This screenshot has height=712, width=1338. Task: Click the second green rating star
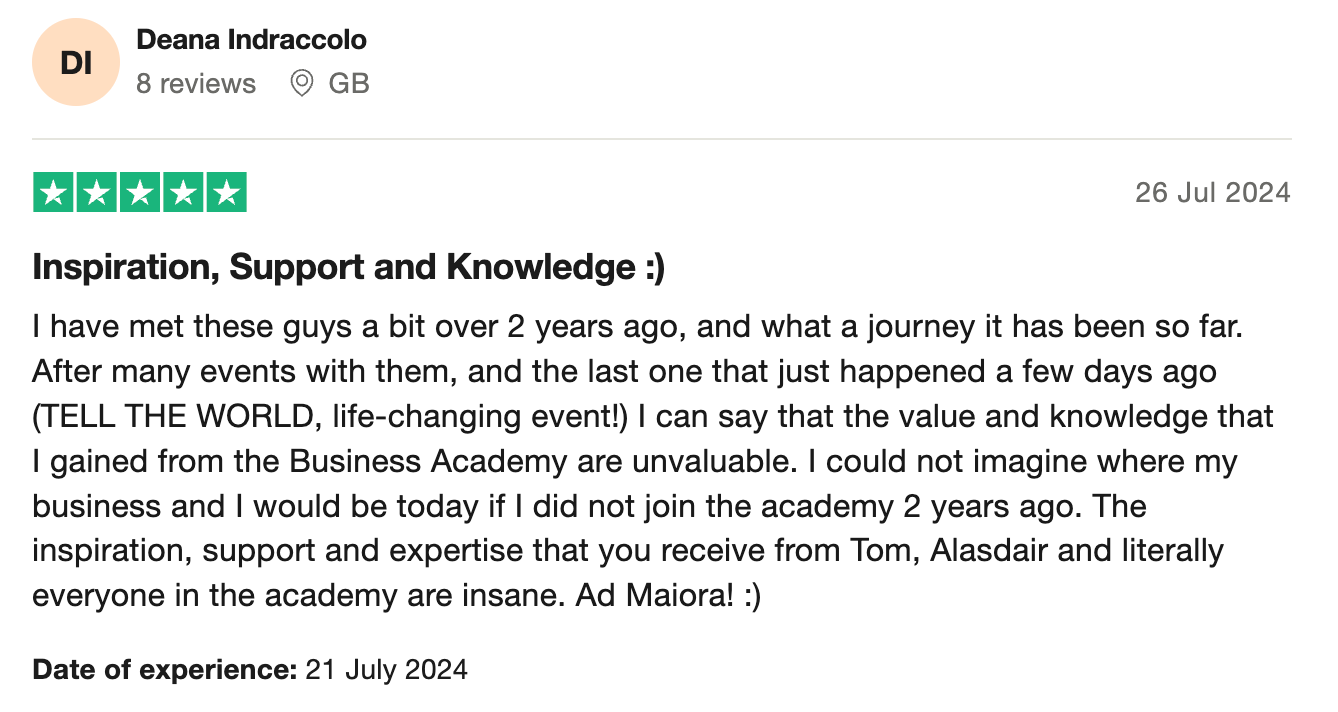pyautogui.click(x=97, y=193)
